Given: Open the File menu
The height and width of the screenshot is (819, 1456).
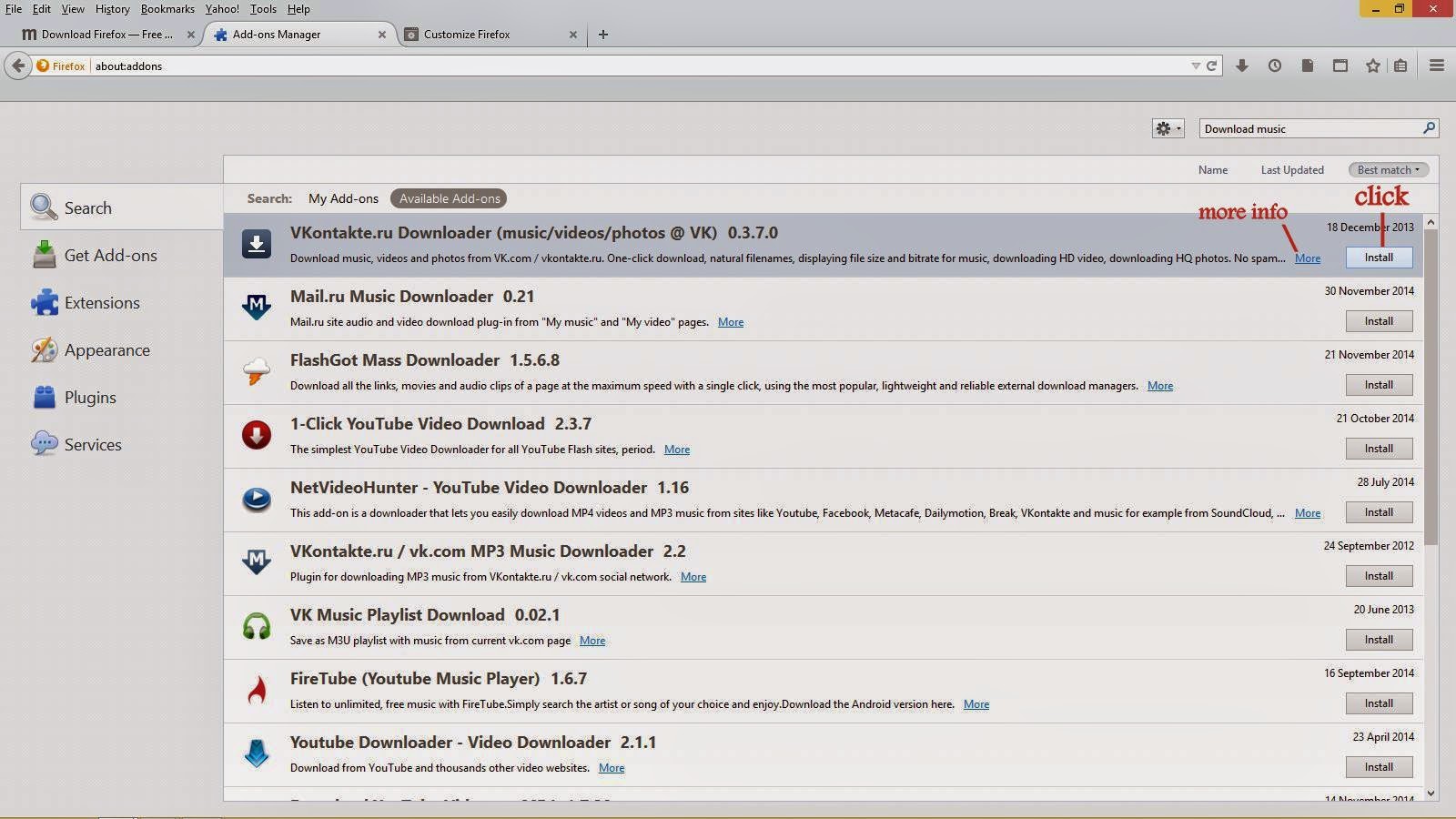Looking at the screenshot, I should (14, 9).
